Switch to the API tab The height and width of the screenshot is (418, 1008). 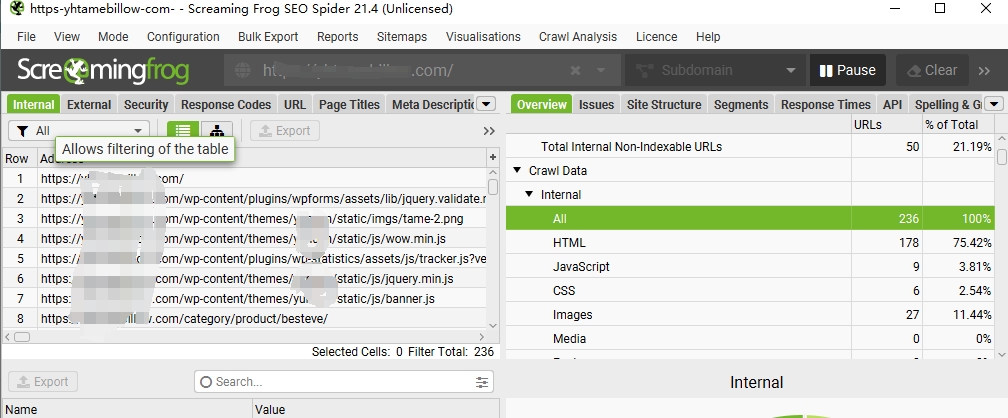pyautogui.click(x=892, y=104)
